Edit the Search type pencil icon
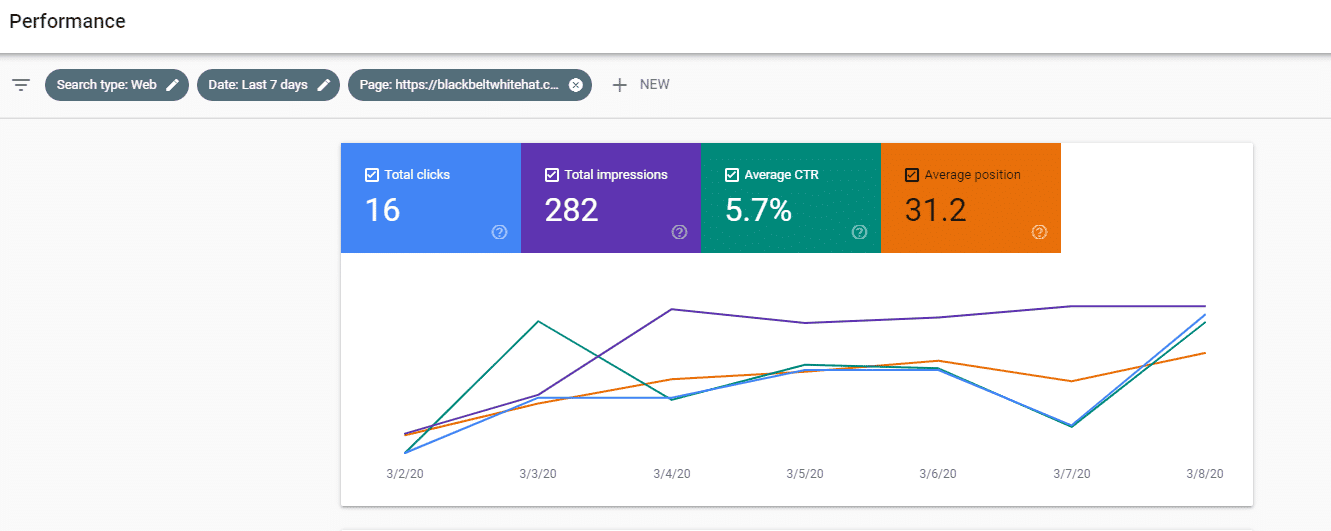Viewport: 1331px width, 531px height. [173, 85]
